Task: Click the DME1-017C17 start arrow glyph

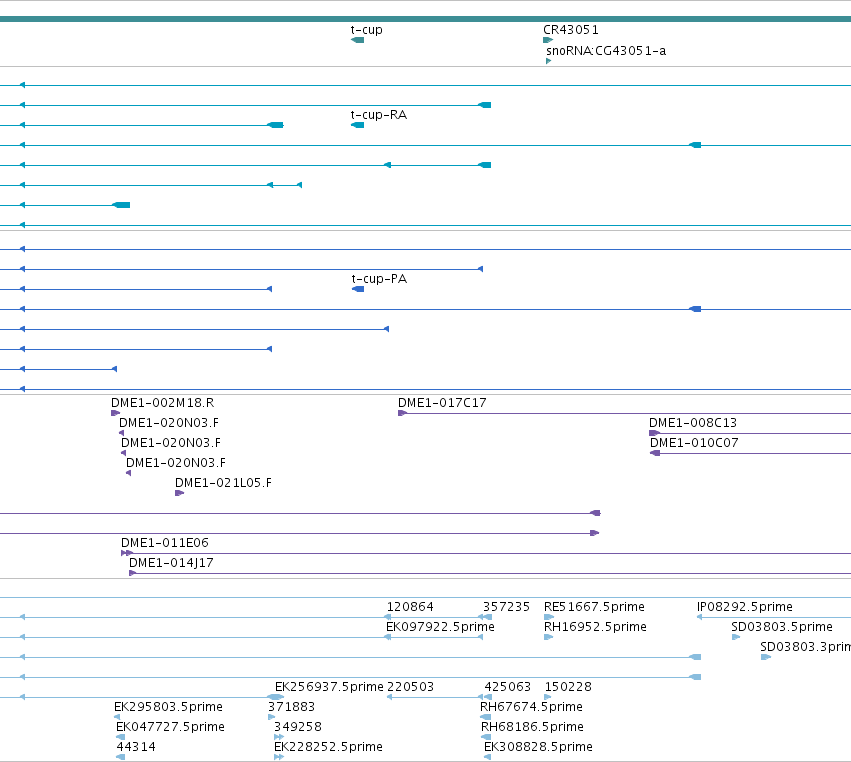Action: click(402, 414)
